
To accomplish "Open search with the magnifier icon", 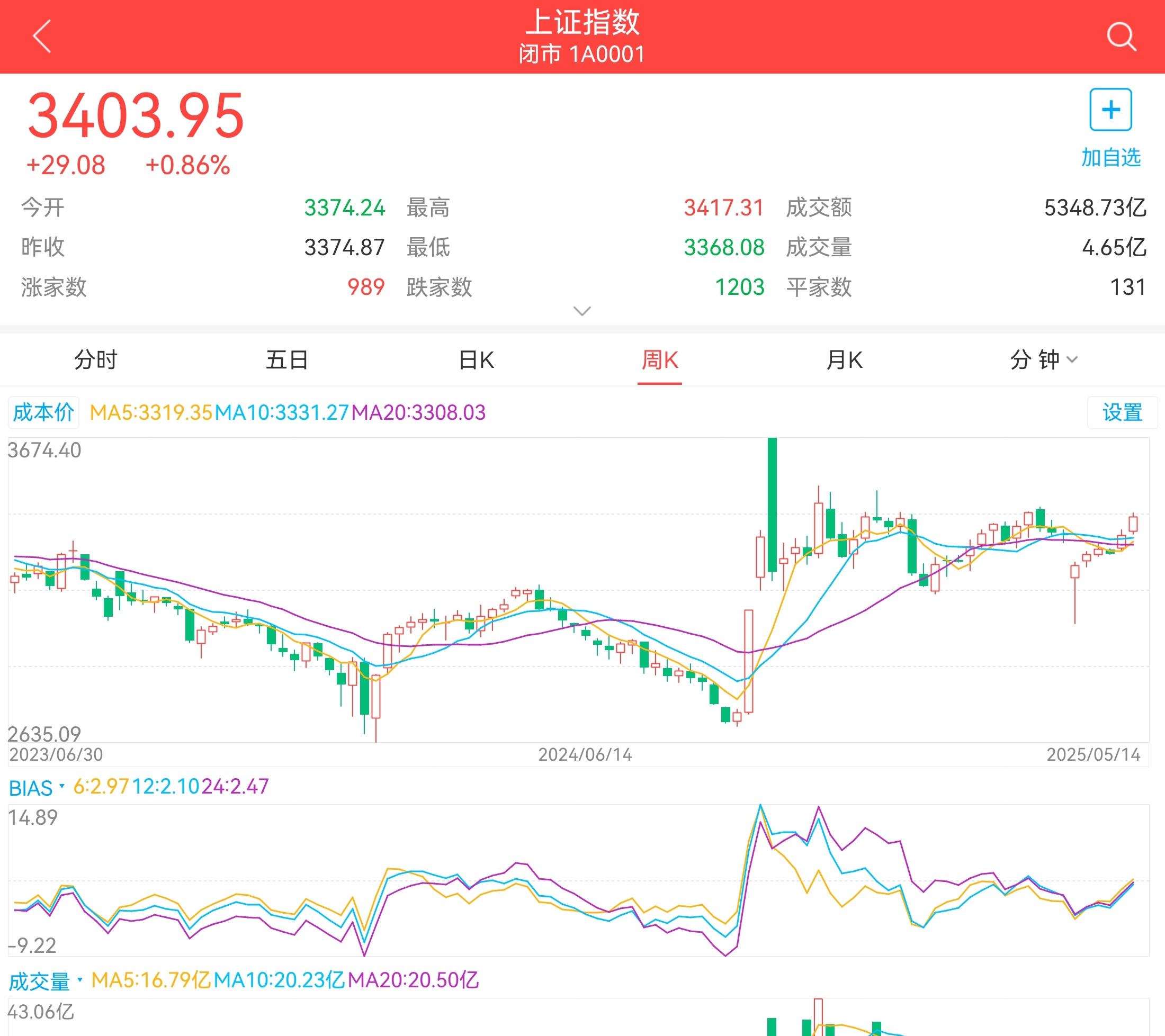I will click(1121, 37).
